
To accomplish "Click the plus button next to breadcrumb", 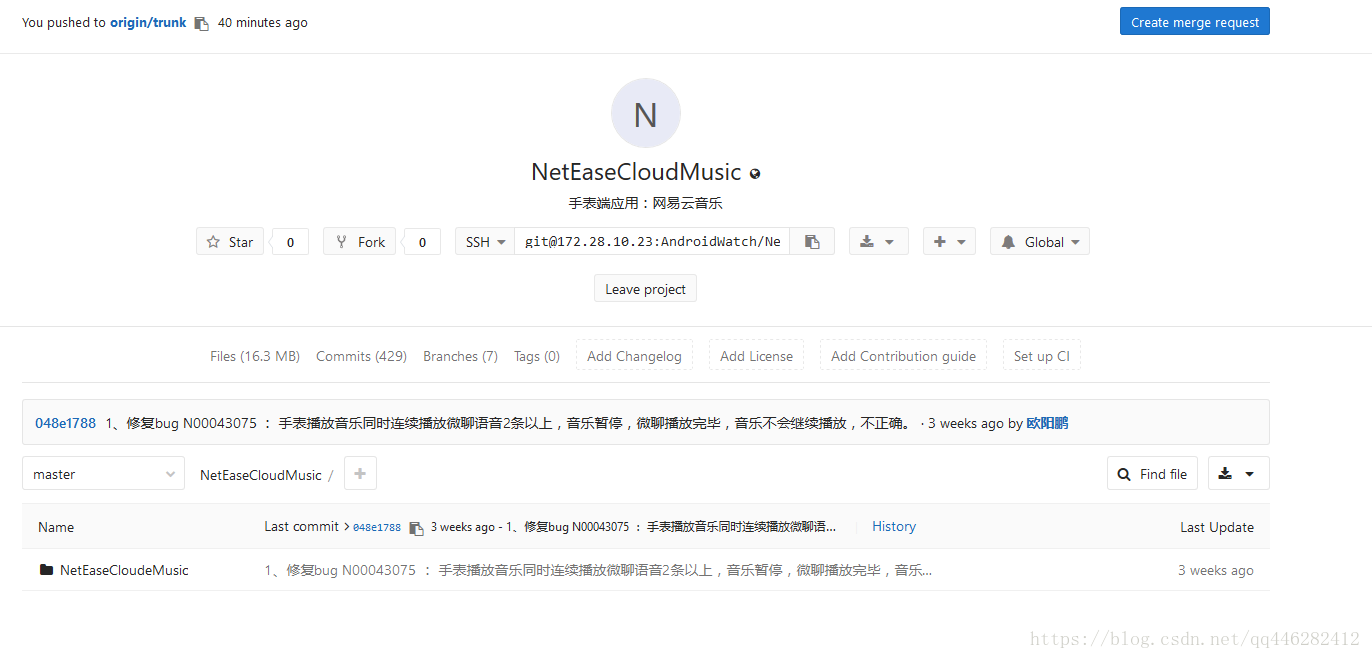I will [360, 474].
